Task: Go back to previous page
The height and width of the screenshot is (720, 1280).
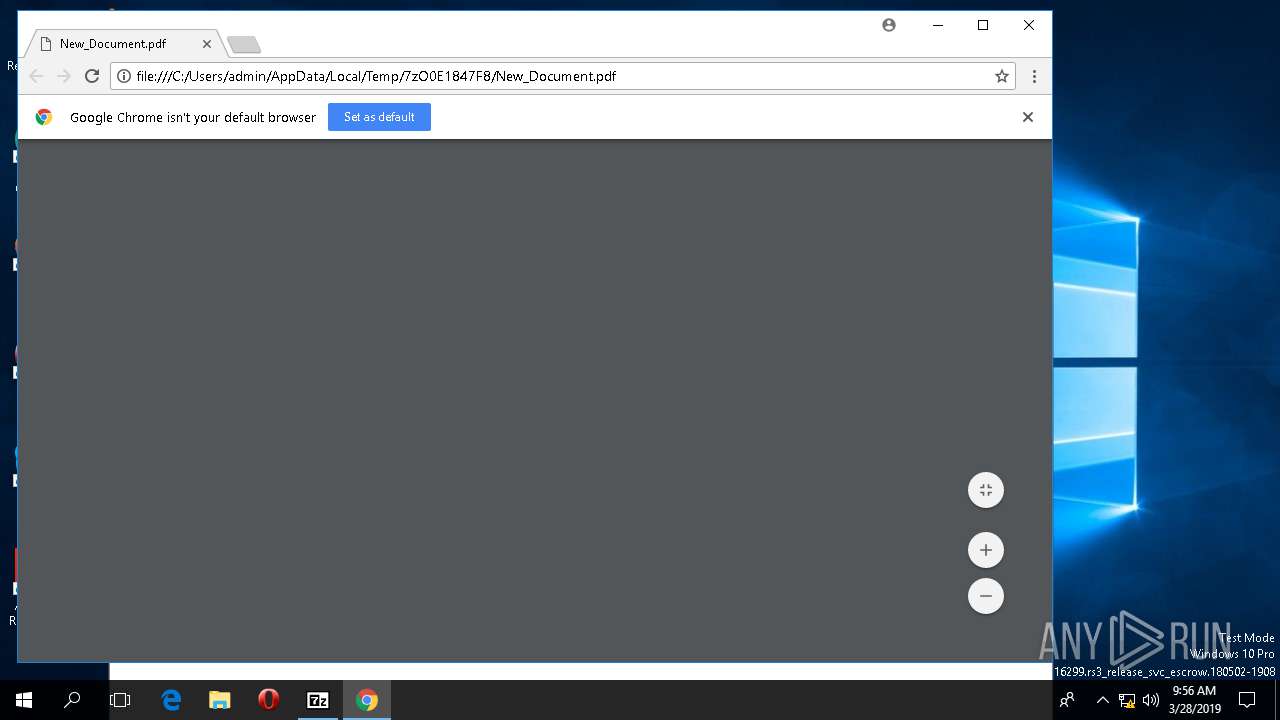Action: 36,76
